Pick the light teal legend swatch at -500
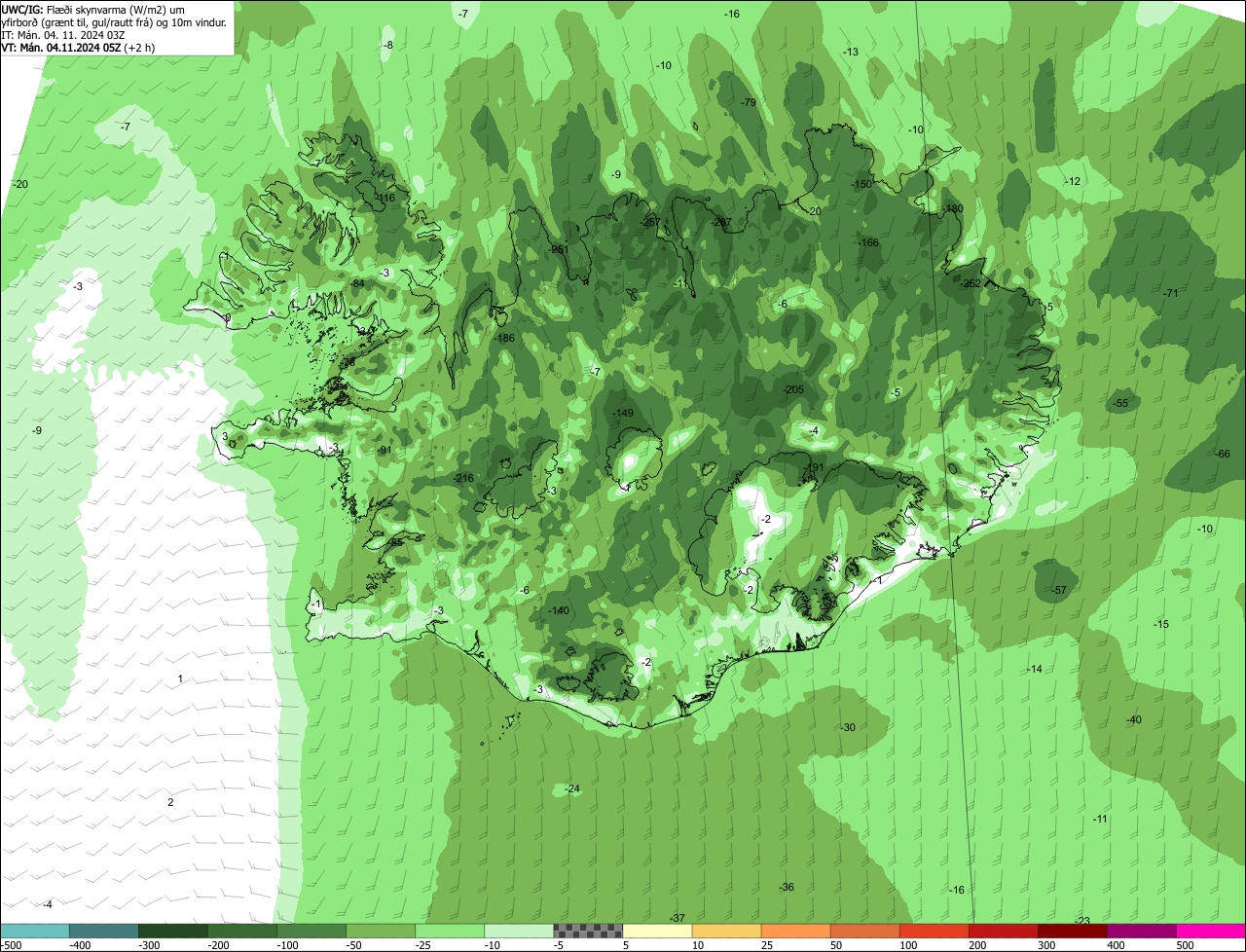 pos(35,931)
